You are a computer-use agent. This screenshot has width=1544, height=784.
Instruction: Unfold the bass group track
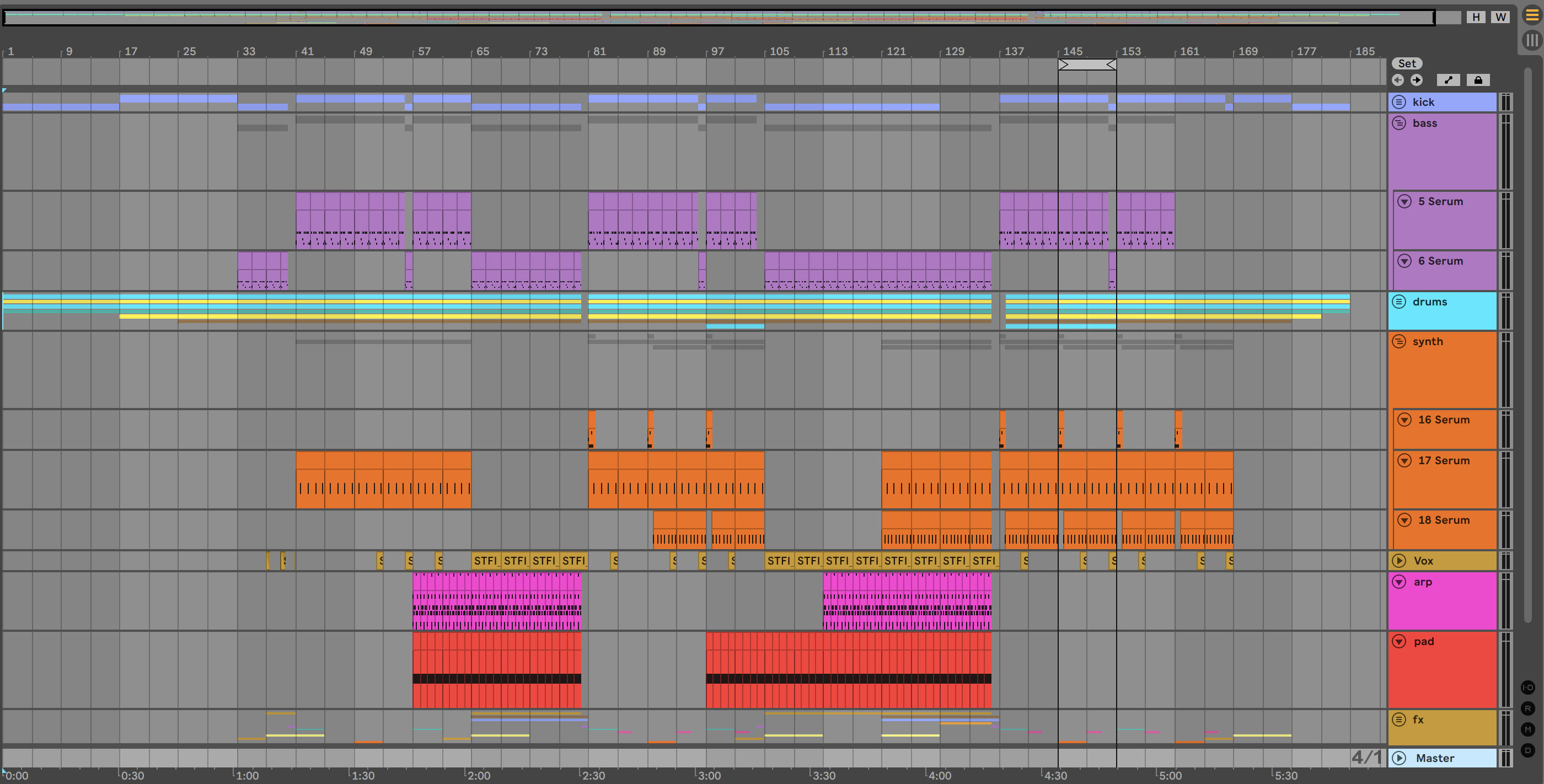pyautogui.click(x=1398, y=123)
